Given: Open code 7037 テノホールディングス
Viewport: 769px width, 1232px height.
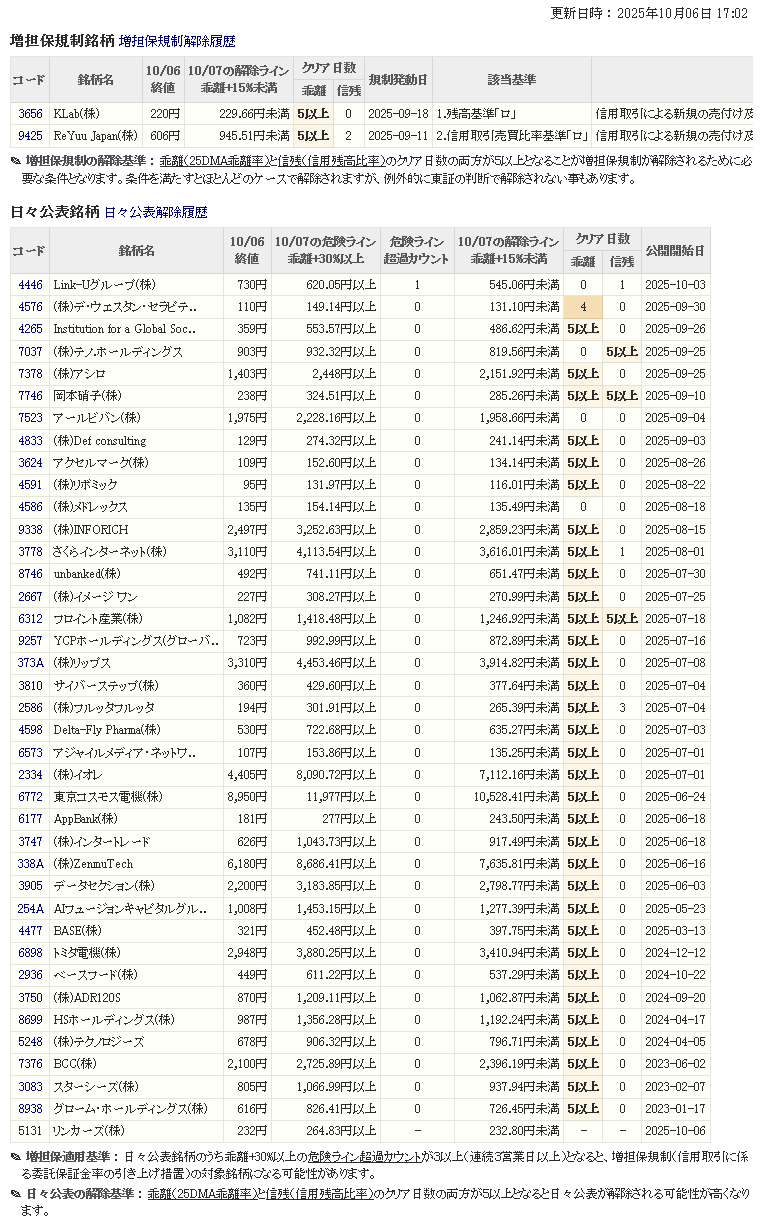Looking at the screenshot, I should 30,352.
